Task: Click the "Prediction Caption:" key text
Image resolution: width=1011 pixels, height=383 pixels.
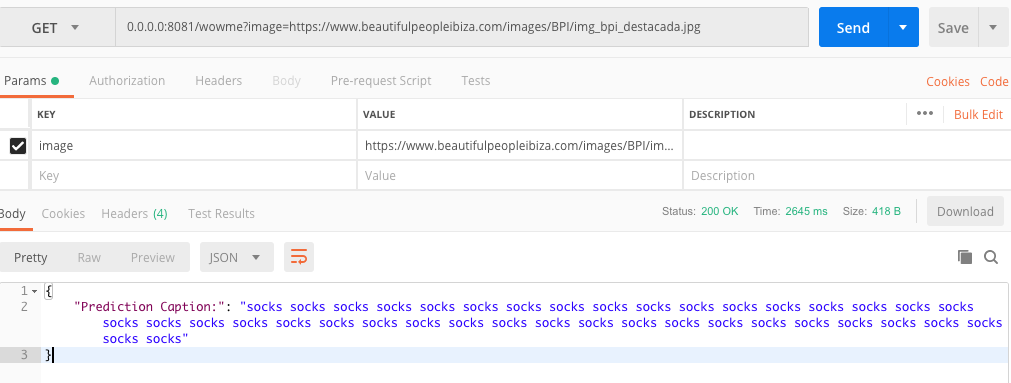Action: [150, 307]
